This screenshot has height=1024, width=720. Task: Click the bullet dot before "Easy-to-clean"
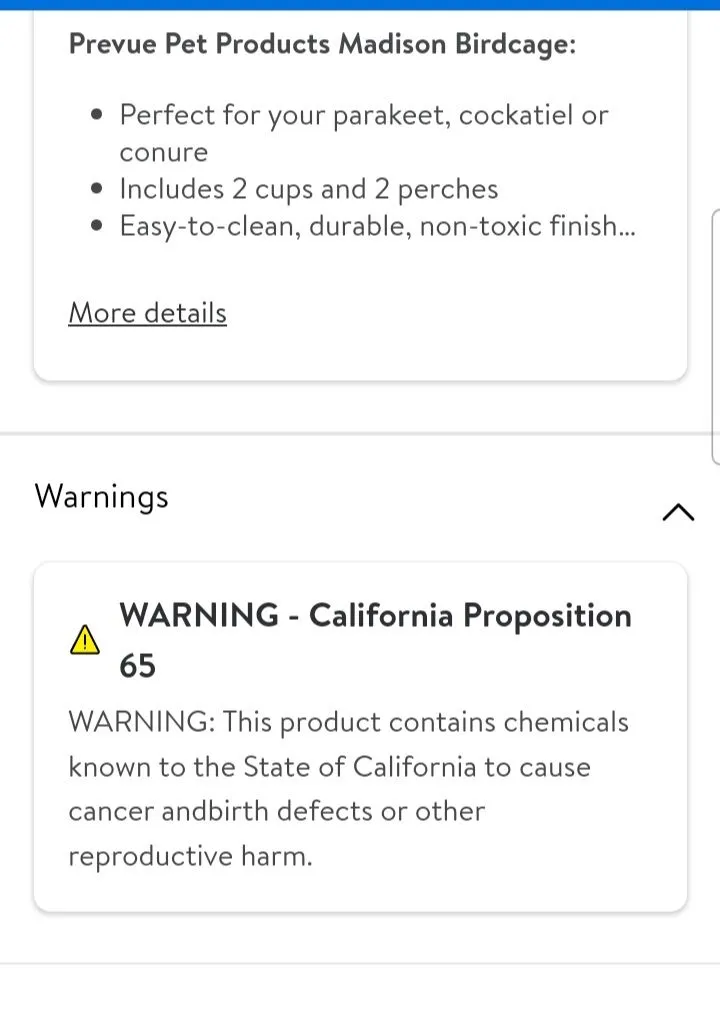click(x=97, y=226)
